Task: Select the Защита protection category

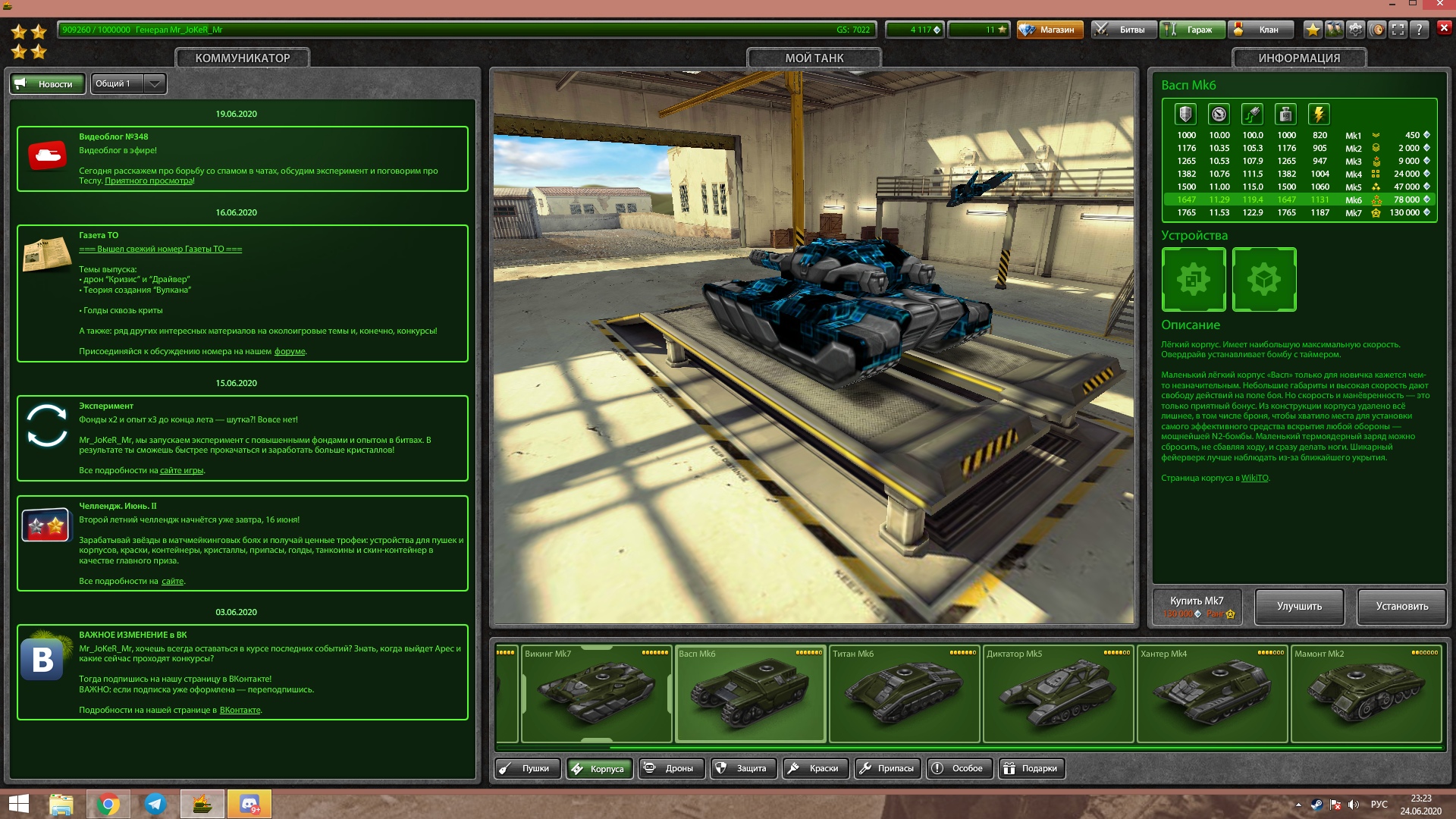Action: [x=743, y=768]
